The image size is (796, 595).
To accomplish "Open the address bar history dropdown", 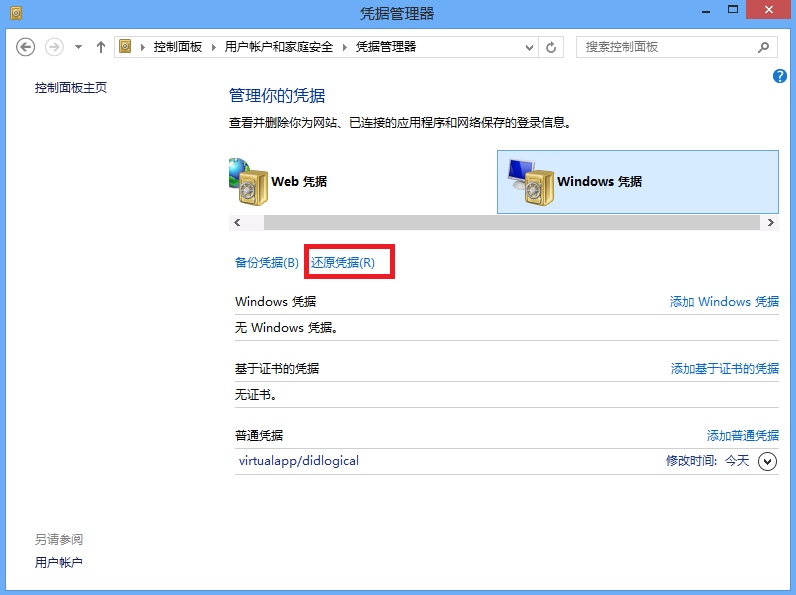I will [x=529, y=47].
